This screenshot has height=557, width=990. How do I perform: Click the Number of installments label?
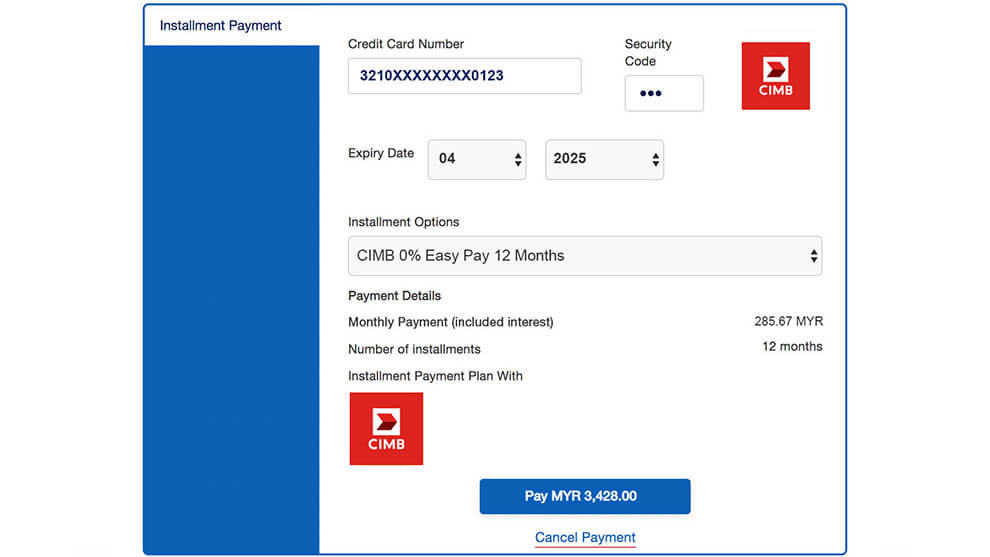coord(414,349)
